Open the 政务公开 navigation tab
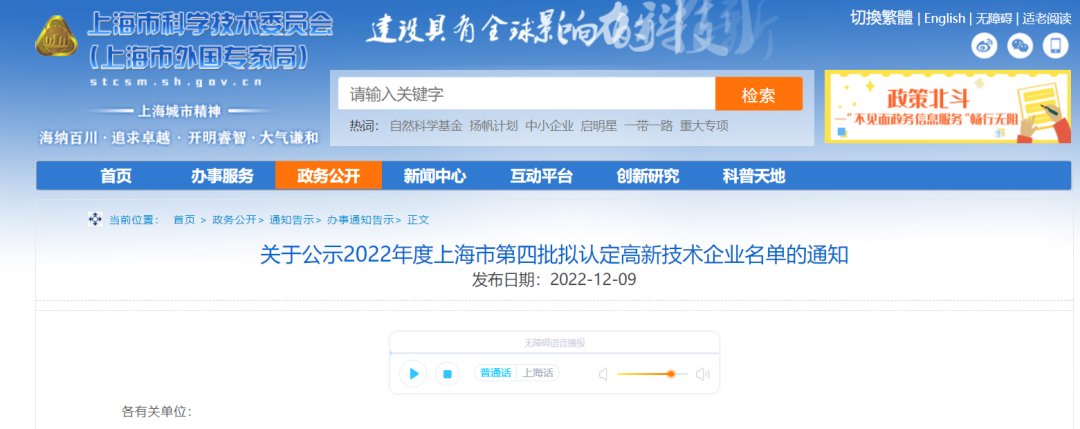1080x429 pixels. pyautogui.click(x=329, y=176)
